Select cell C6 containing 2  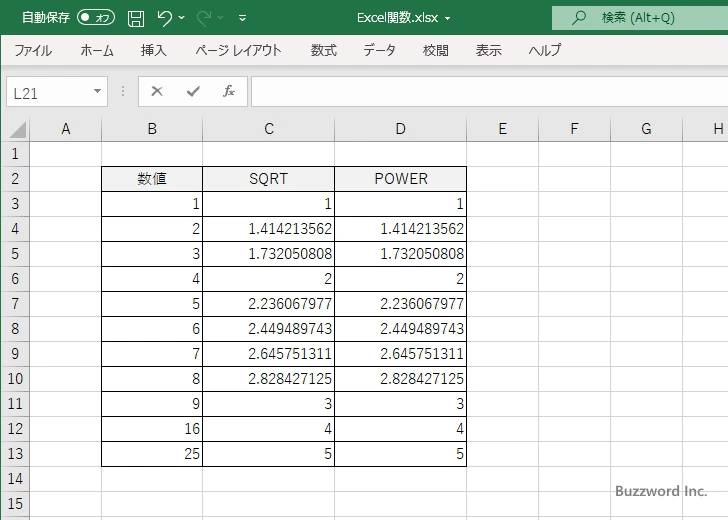[x=269, y=279]
